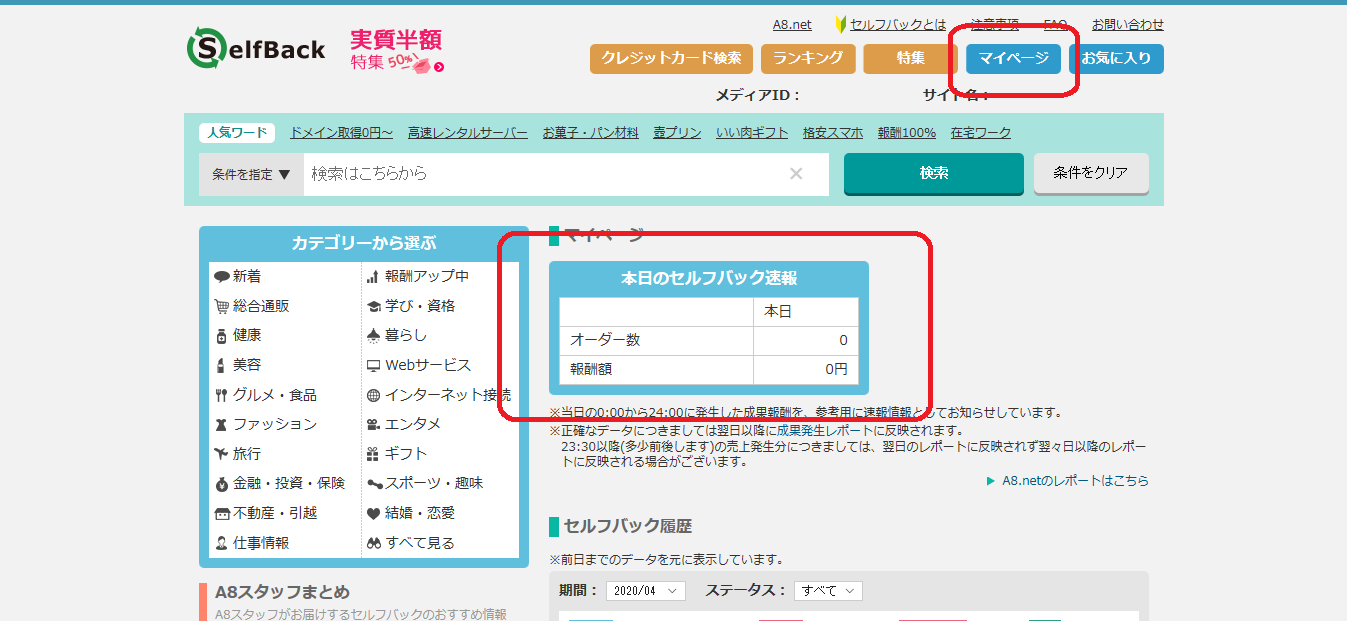This screenshot has height=621, width=1347.
Task: Click the FAQ link
Action: coord(1055,25)
